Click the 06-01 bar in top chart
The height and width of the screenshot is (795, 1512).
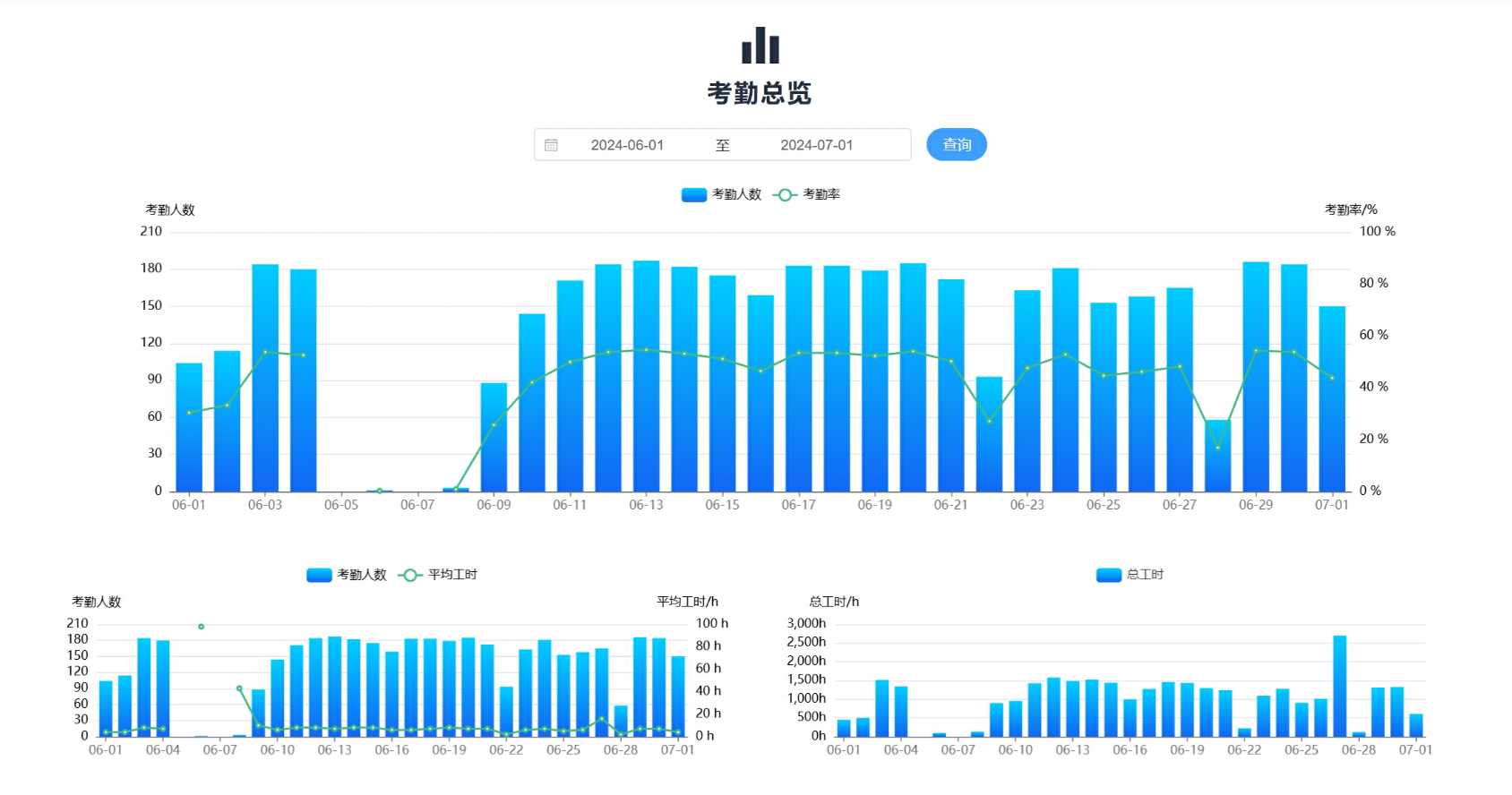(x=189, y=426)
